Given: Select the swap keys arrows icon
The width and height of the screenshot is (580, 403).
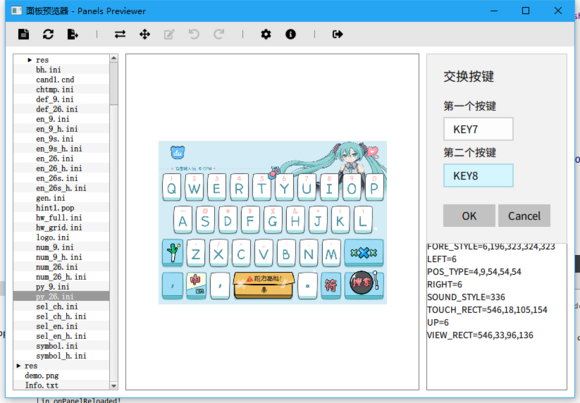Looking at the screenshot, I should click(120, 34).
